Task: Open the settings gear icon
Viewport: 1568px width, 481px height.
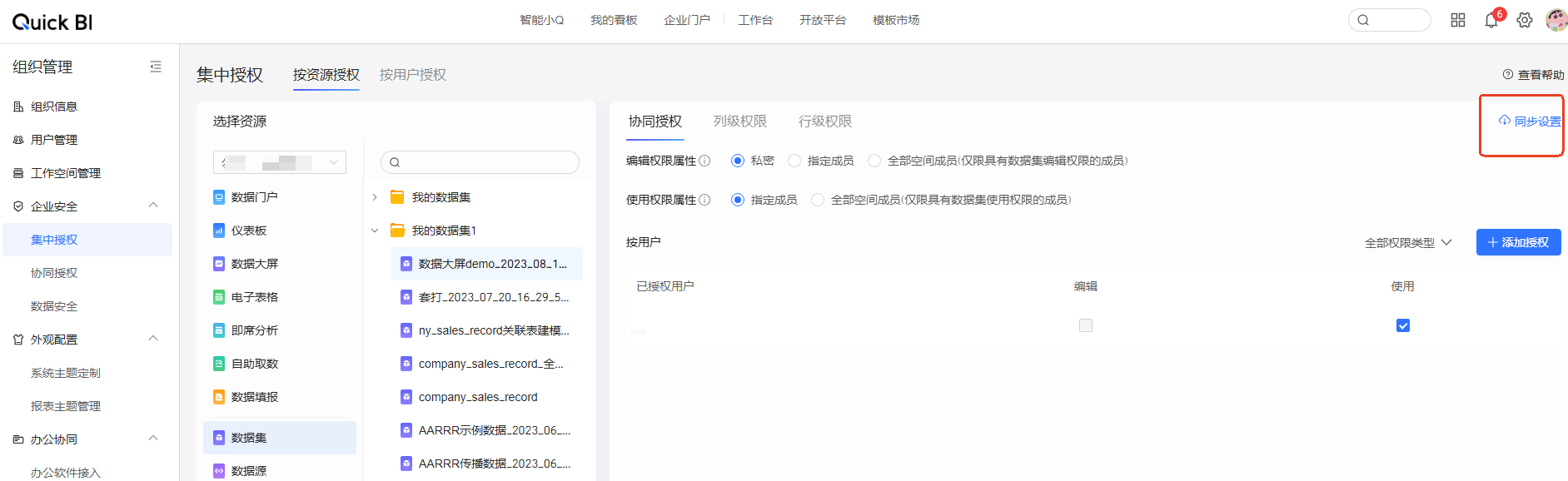Action: pos(1524,21)
